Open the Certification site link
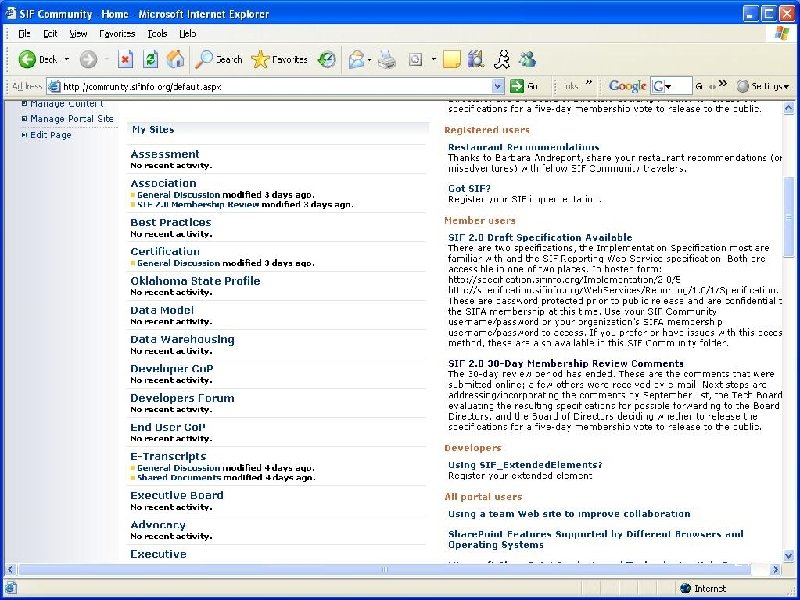Screen dimensions: 800x600 click(x=165, y=251)
